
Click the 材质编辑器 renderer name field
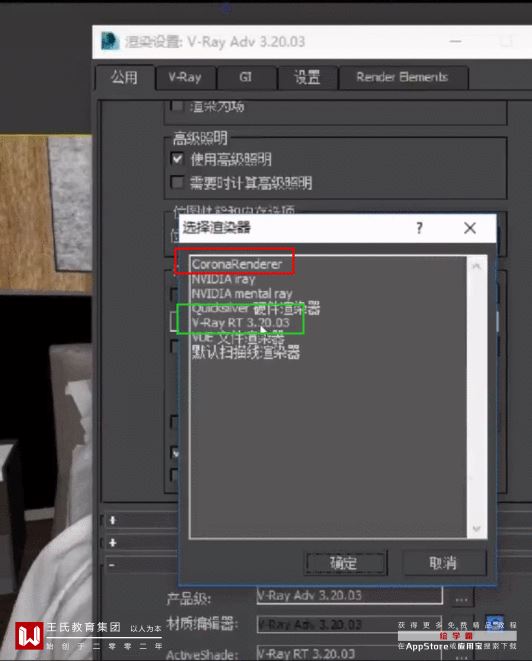click(349, 624)
